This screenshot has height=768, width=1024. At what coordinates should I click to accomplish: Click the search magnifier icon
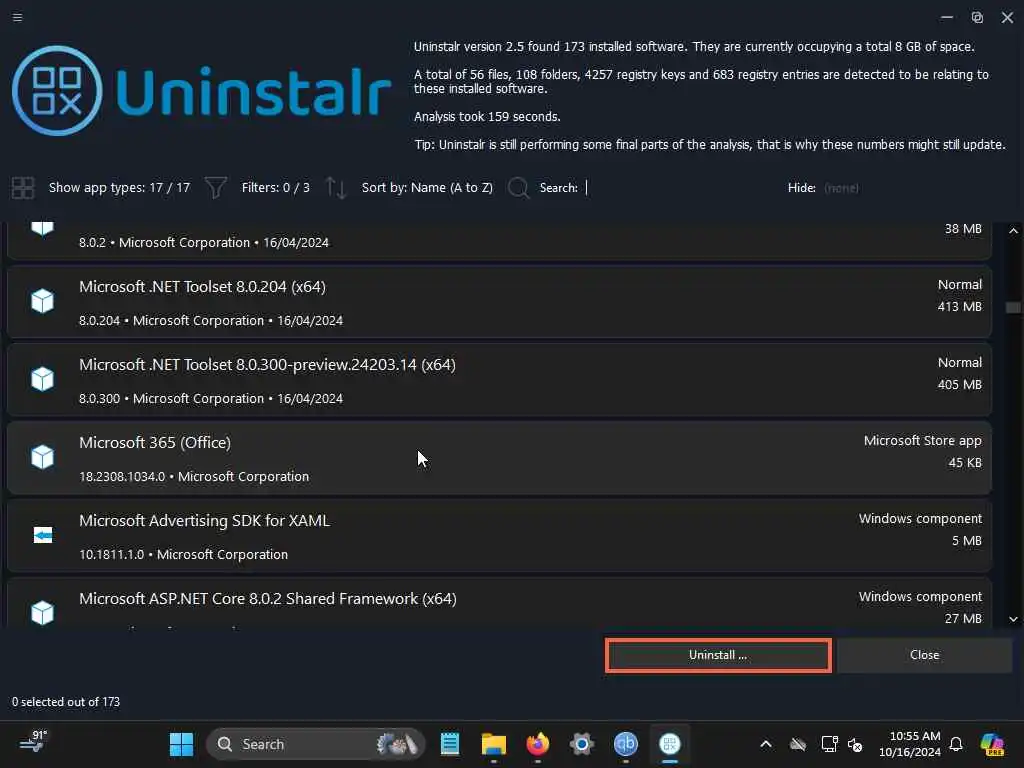click(519, 188)
